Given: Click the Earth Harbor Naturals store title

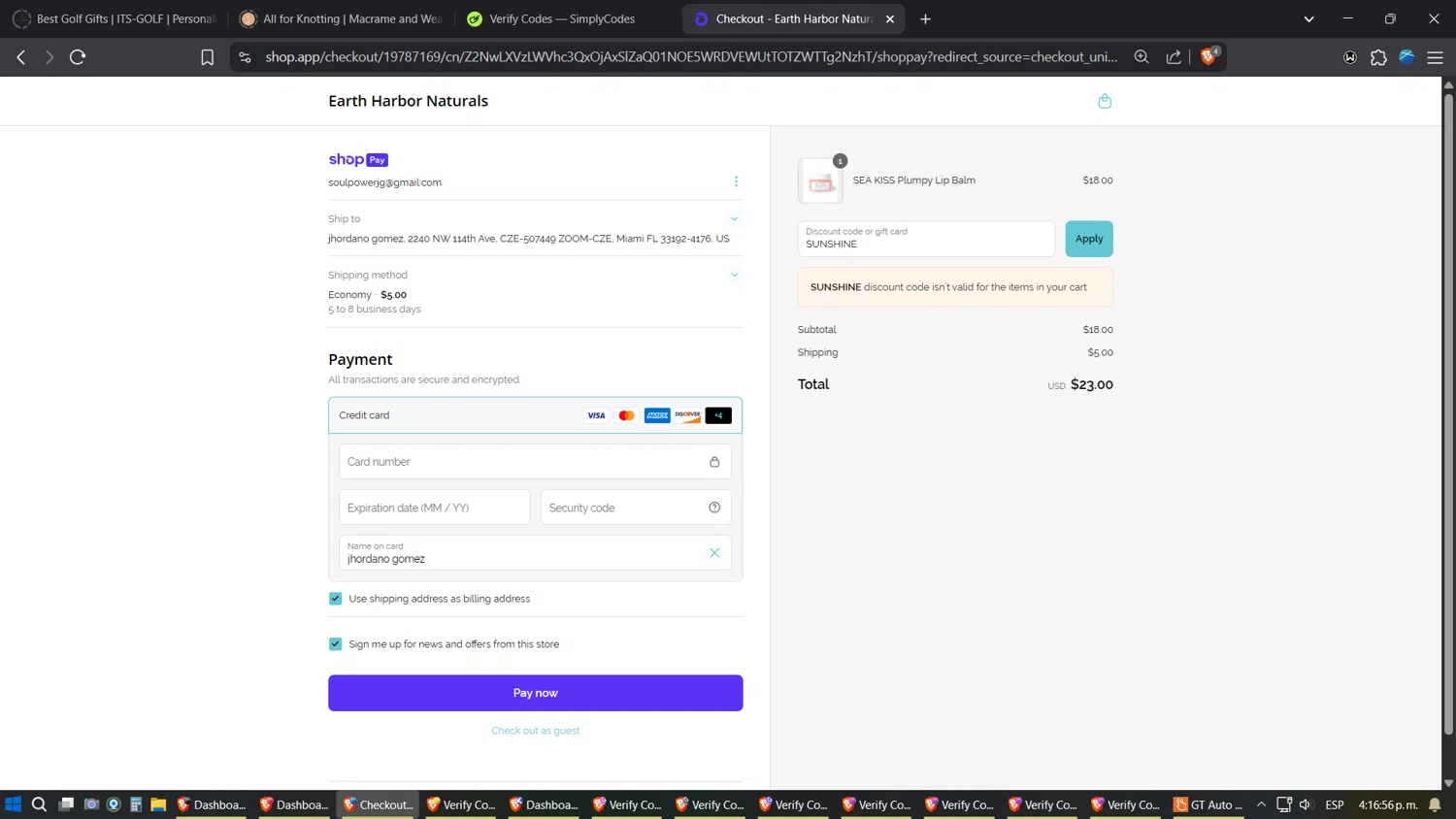Looking at the screenshot, I should [408, 101].
